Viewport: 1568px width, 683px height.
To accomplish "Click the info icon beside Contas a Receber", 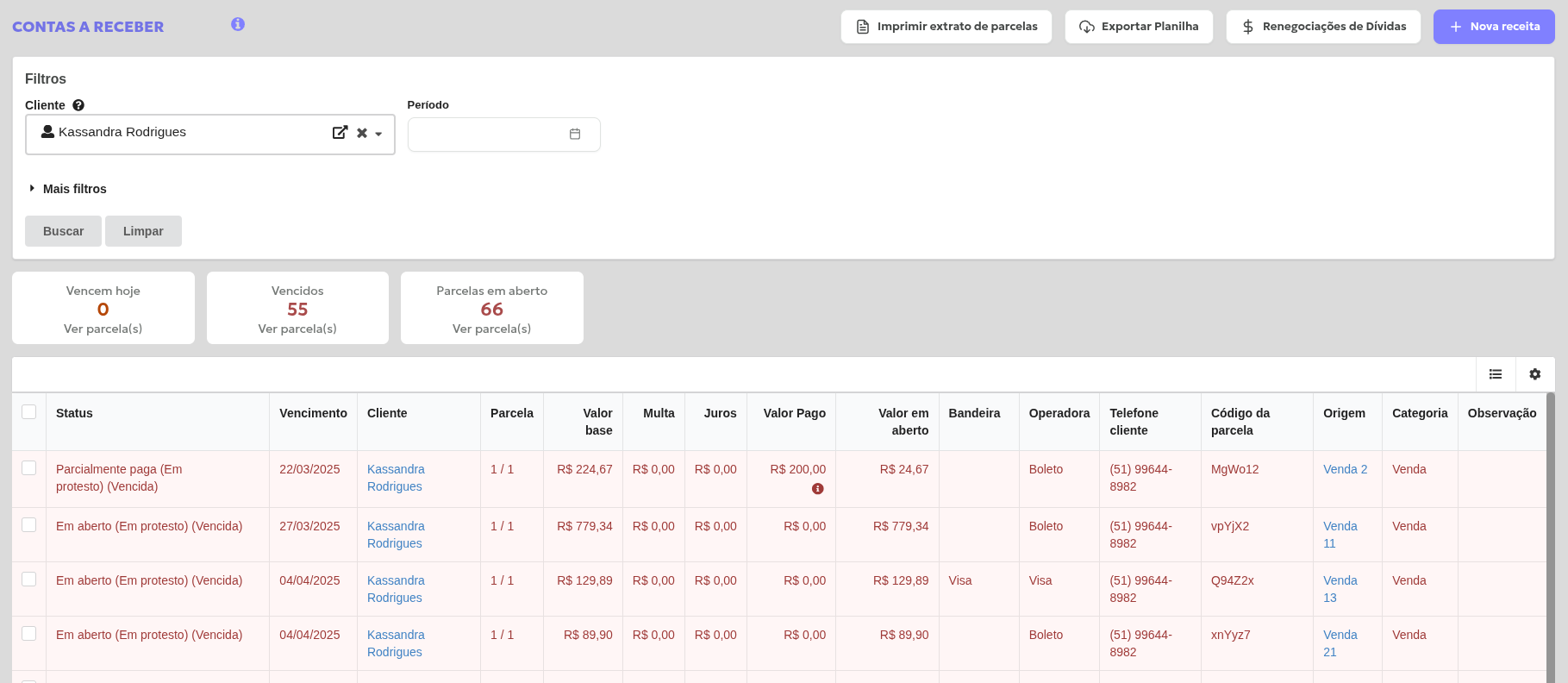I will (238, 24).
